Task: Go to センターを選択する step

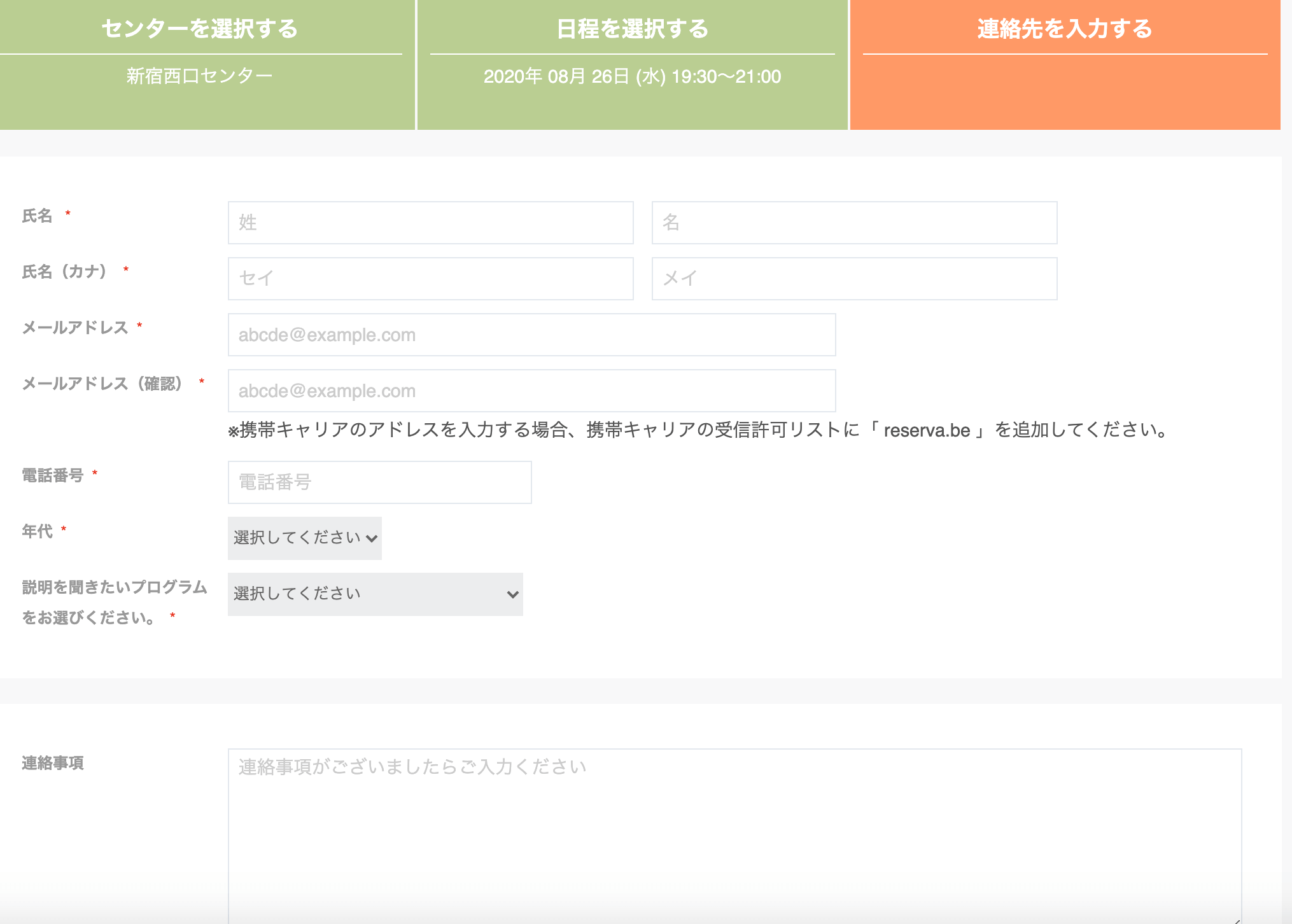Action: (200, 29)
